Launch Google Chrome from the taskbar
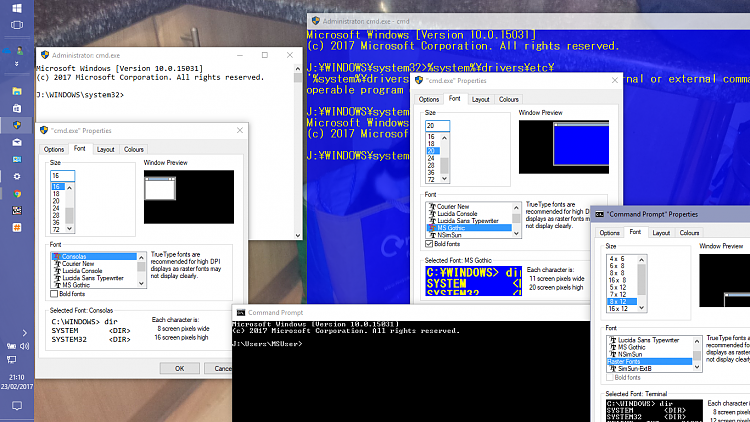The width and height of the screenshot is (750, 422). (x=17, y=193)
